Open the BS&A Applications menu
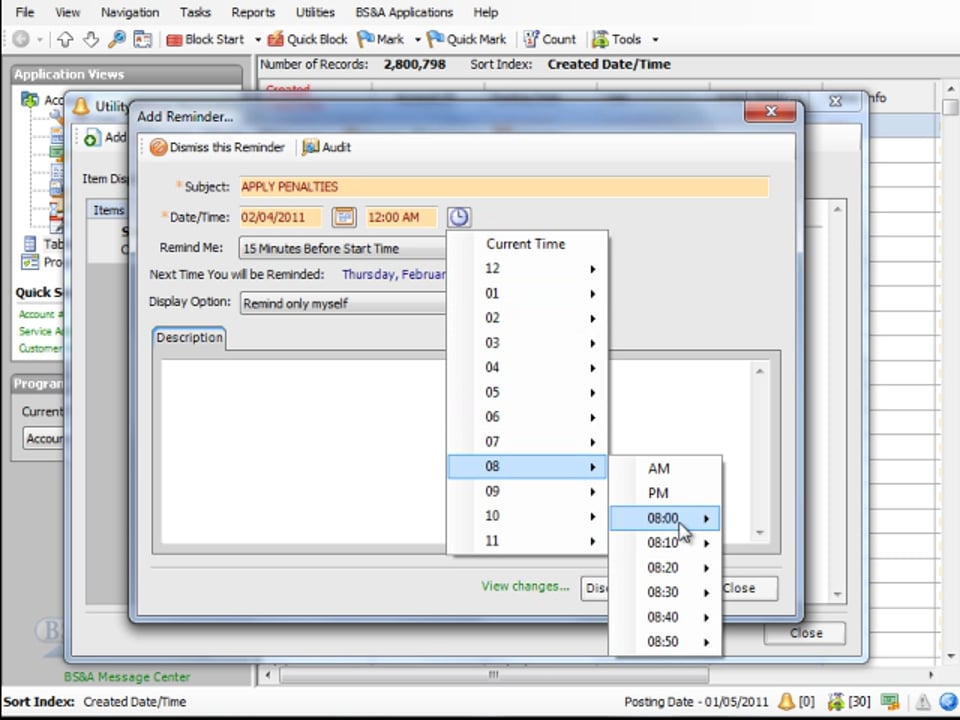Image resolution: width=960 pixels, height=720 pixels. [404, 12]
